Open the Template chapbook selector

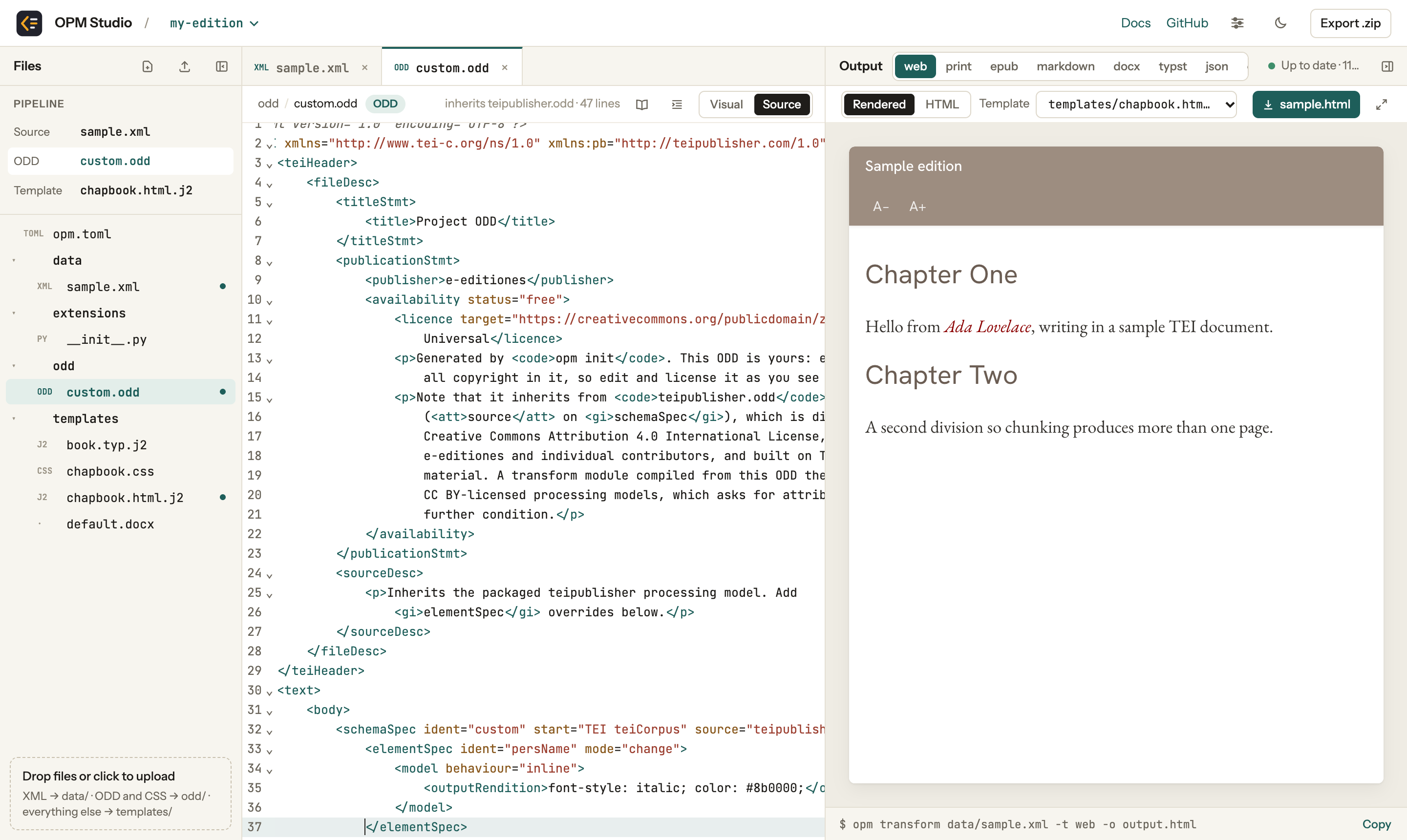coord(1136,104)
